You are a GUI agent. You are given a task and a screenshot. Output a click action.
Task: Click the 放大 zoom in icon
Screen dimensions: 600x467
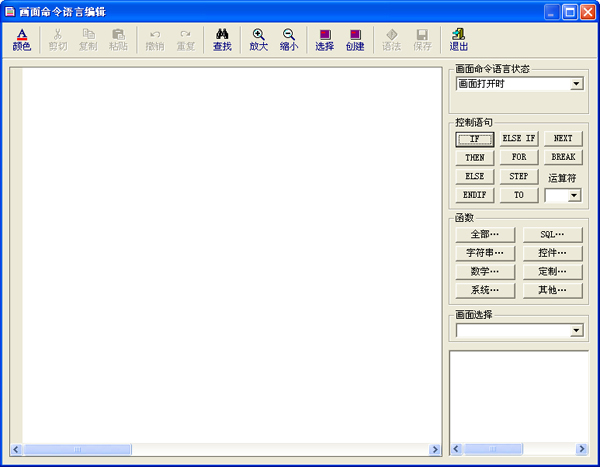click(x=259, y=40)
